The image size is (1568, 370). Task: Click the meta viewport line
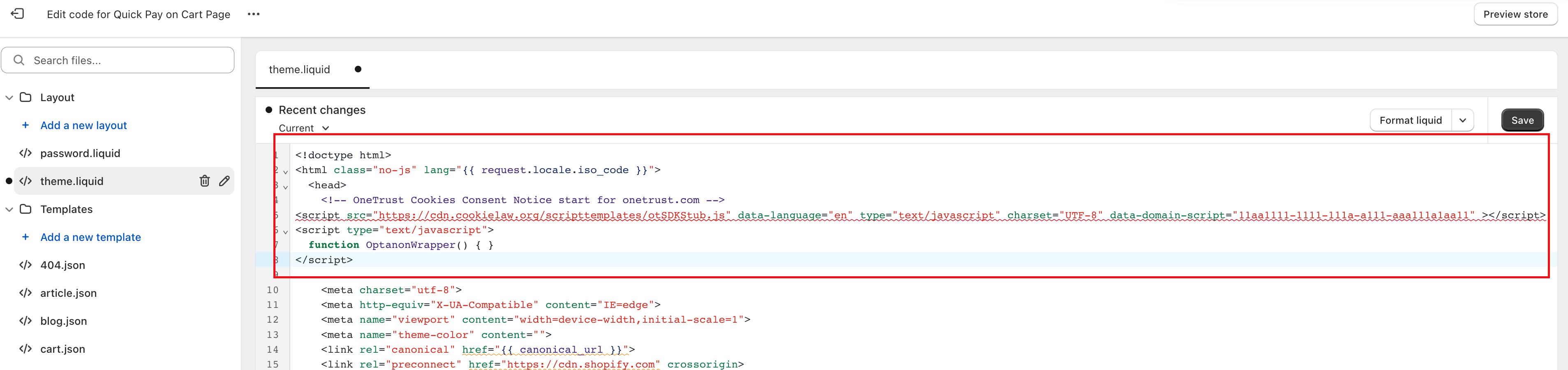(536, 320)
